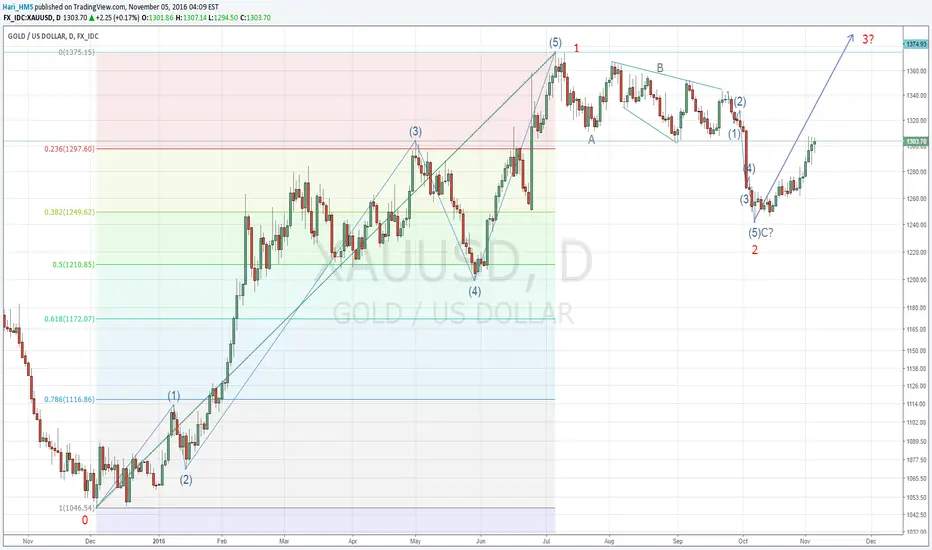Viewport: 932px width, 550px height.
Task: Select the (5) wave label at the July top
Action: 555,42
